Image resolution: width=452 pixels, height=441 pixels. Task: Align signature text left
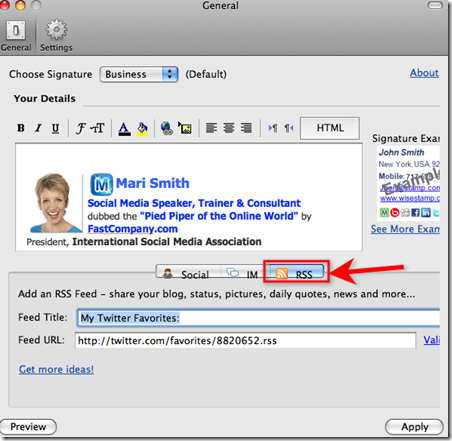click(211, 128)
